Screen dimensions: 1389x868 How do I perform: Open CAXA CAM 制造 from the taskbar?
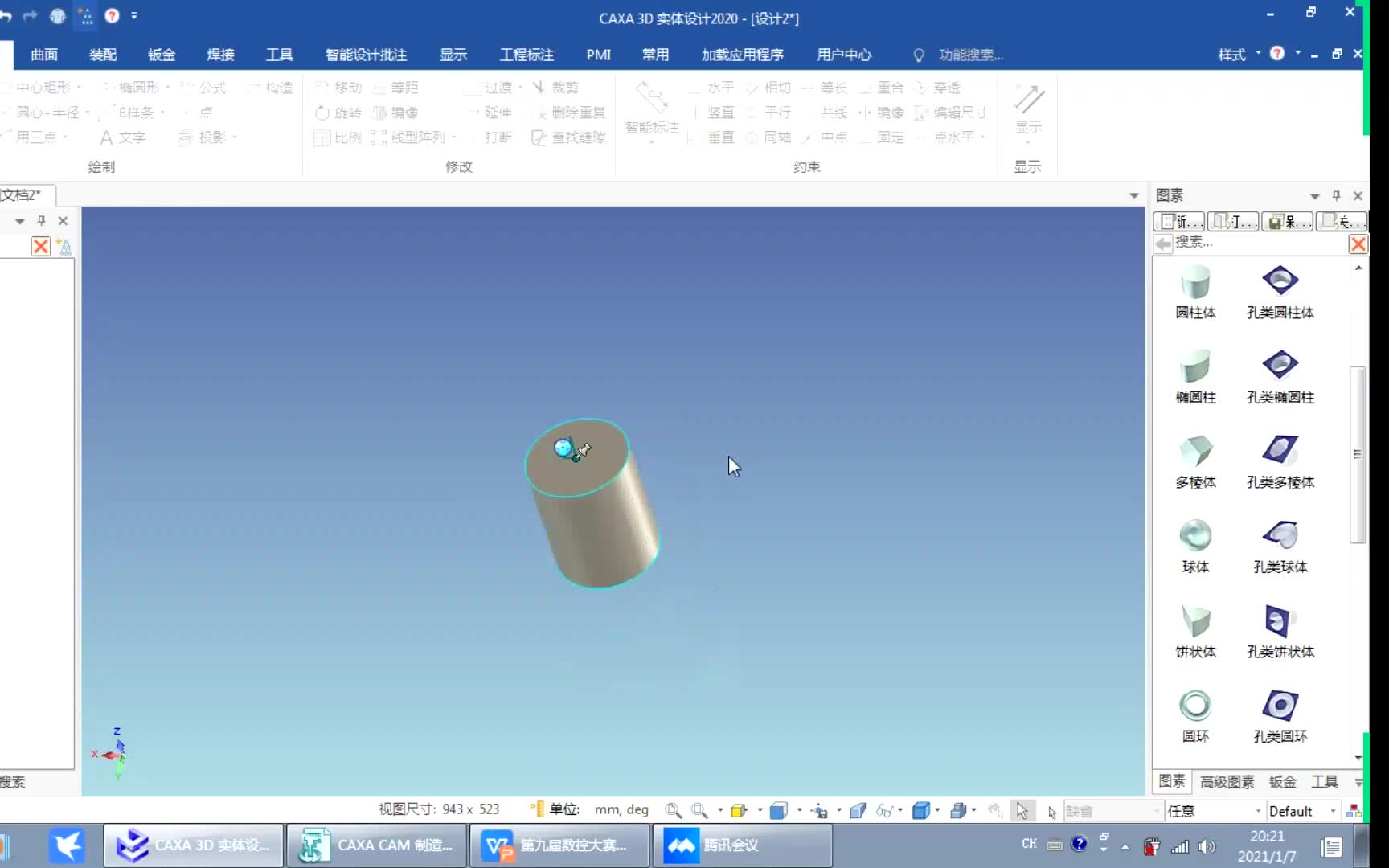coord(376,845)
